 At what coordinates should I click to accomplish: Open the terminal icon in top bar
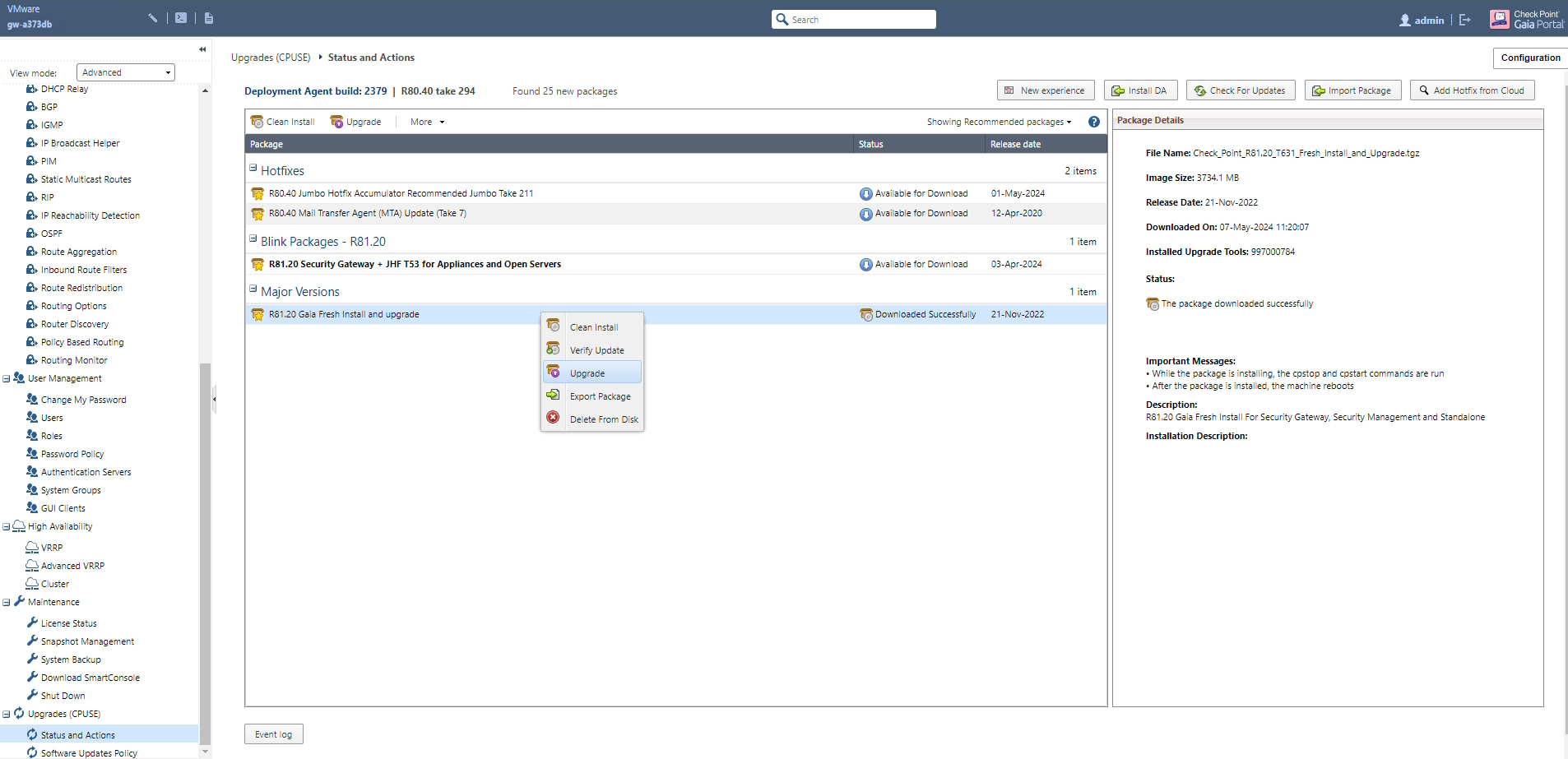(x=181, y=18)
